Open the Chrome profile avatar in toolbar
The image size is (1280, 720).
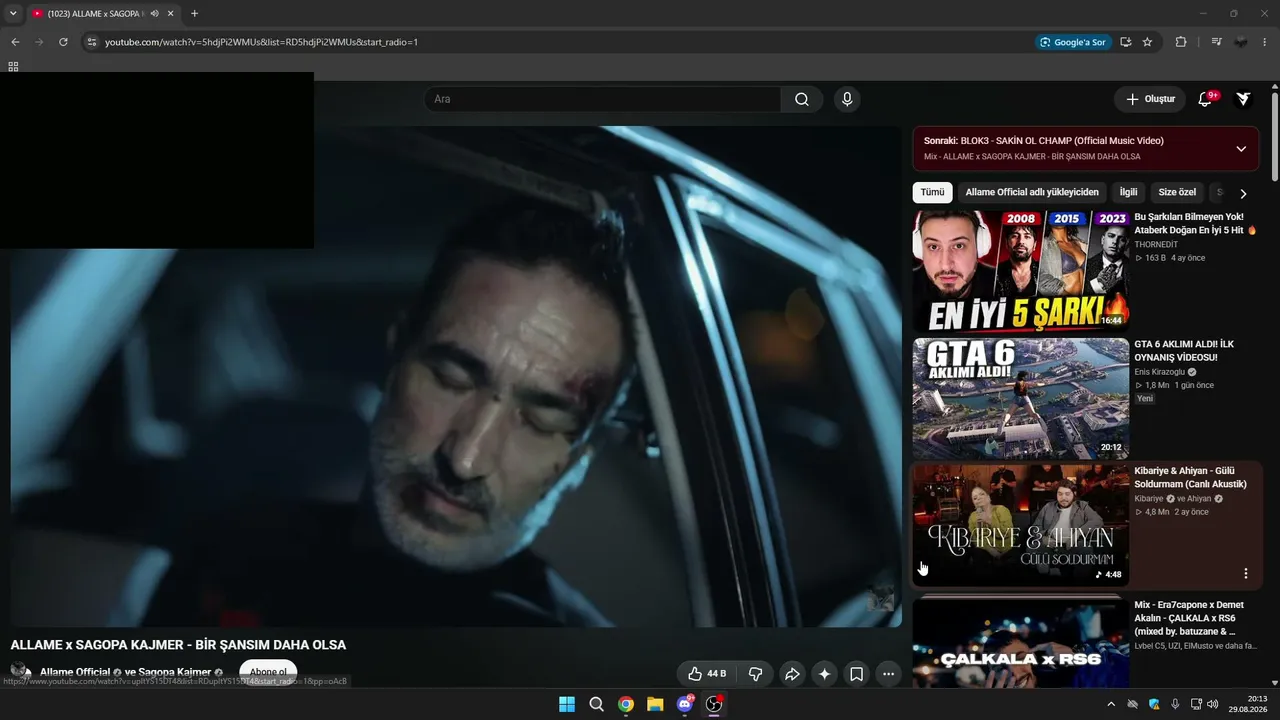tap(1241, 42)
